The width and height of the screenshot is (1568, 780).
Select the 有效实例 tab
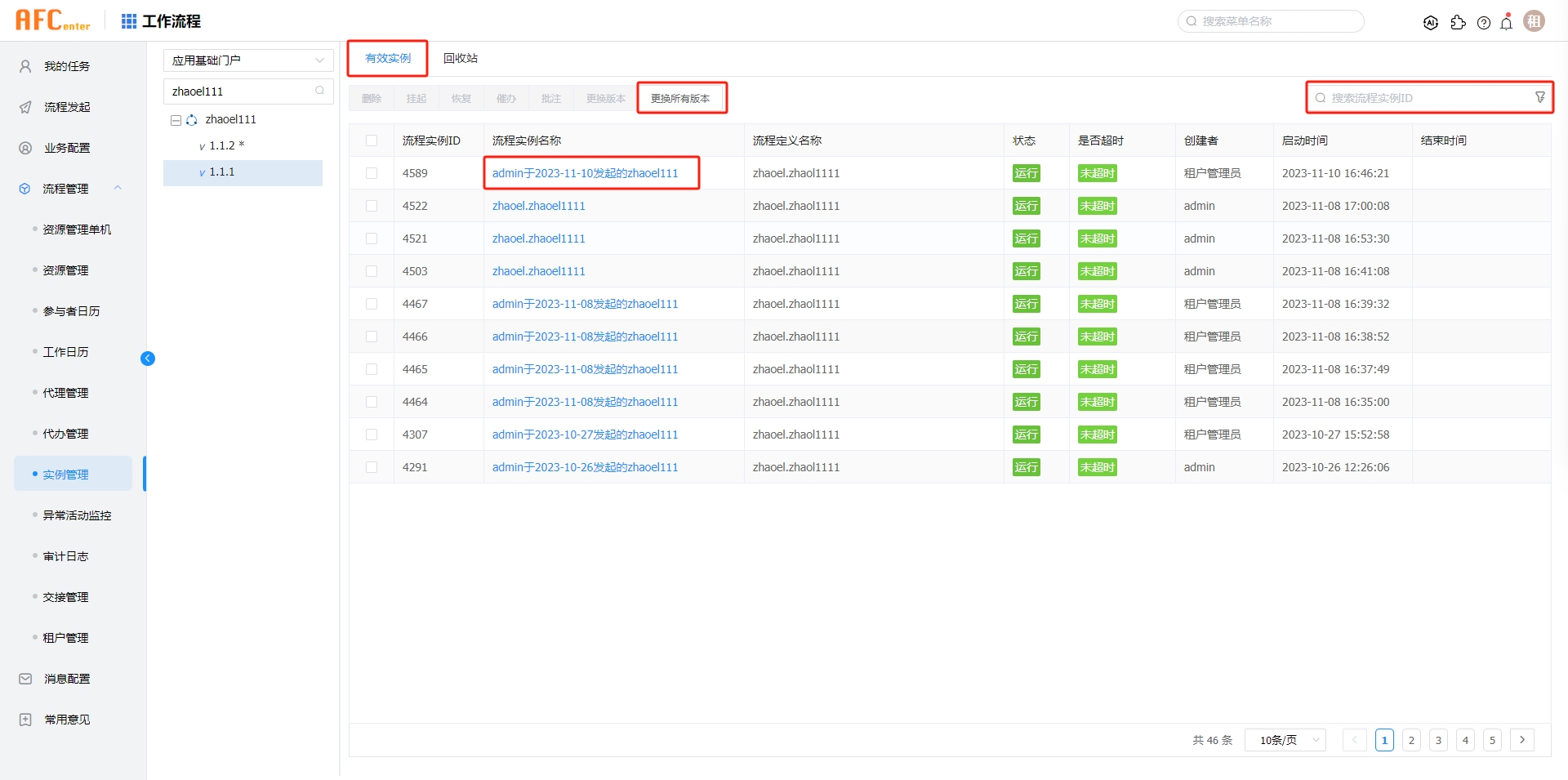pyautogui.click(x=387, y=58)
